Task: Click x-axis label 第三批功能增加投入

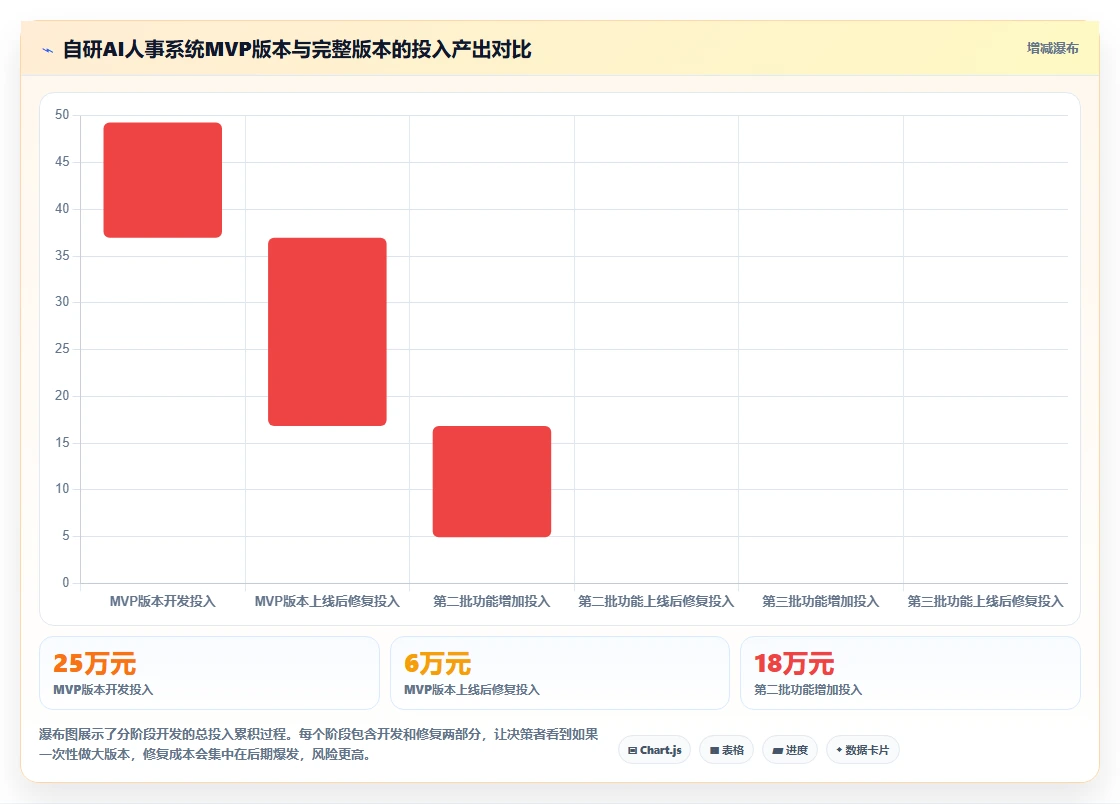Action: pos(821,601)
